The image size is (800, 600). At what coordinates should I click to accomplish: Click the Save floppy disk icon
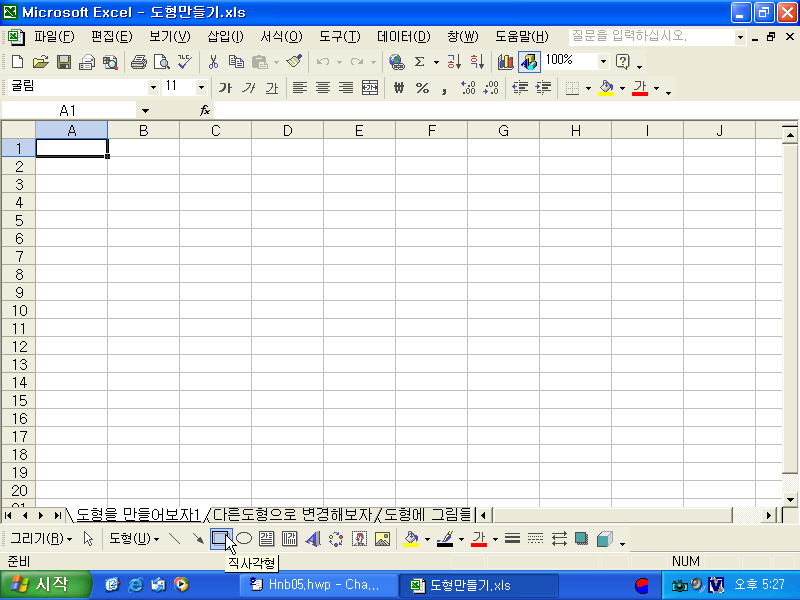(64, 62)
